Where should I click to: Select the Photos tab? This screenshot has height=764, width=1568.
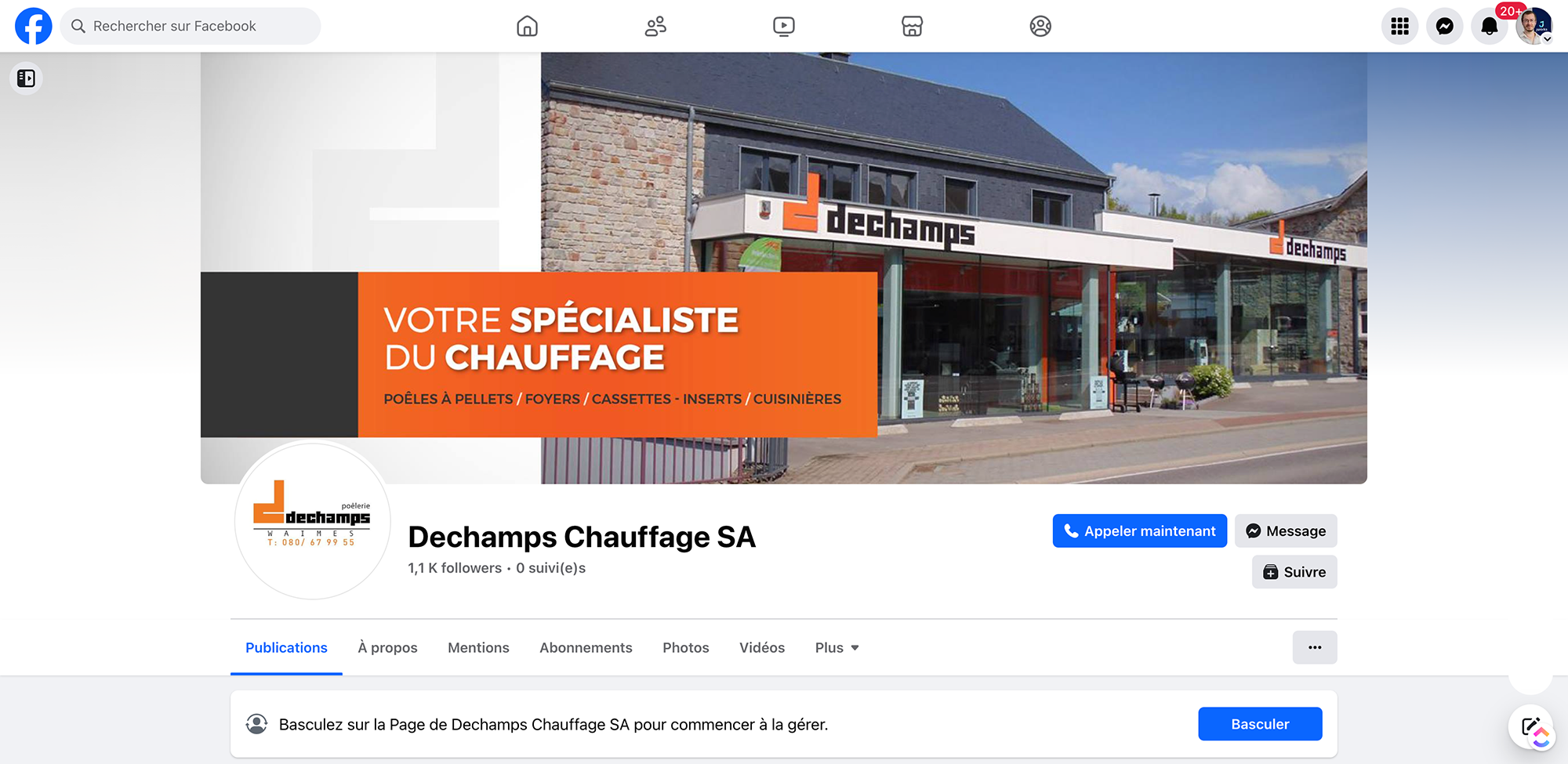click(686, 648)
